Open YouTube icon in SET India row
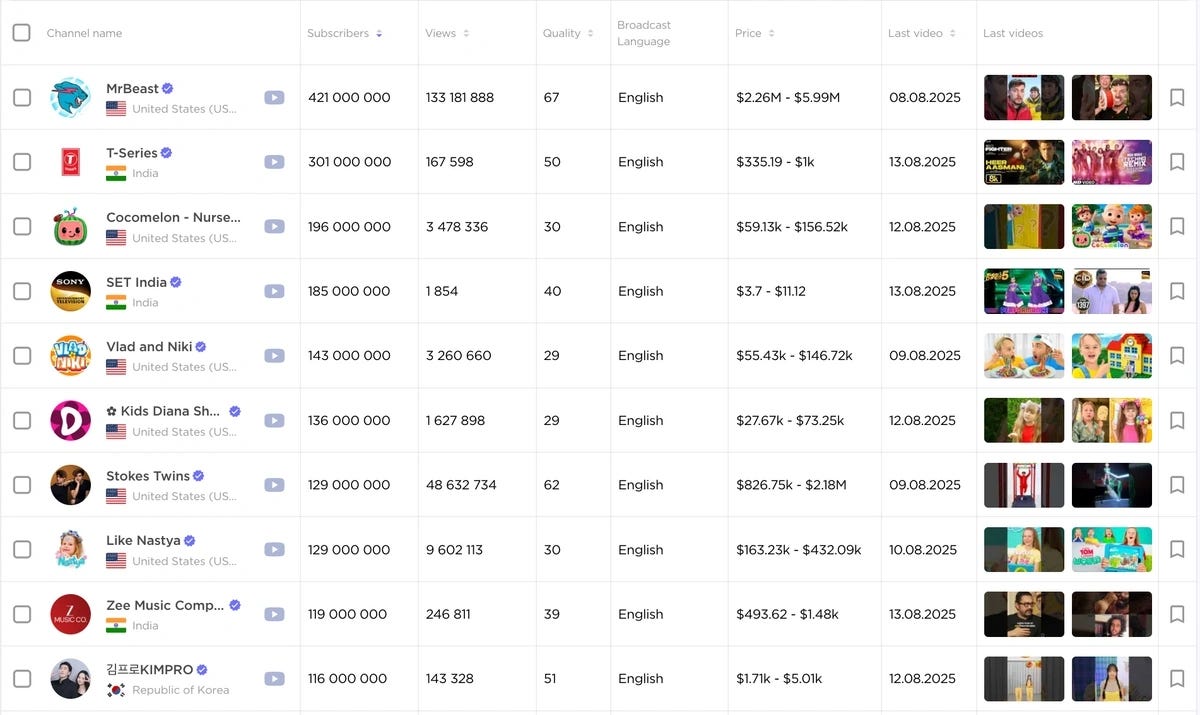This screenshot has height=715, width=1200. (x=274, y=291)
